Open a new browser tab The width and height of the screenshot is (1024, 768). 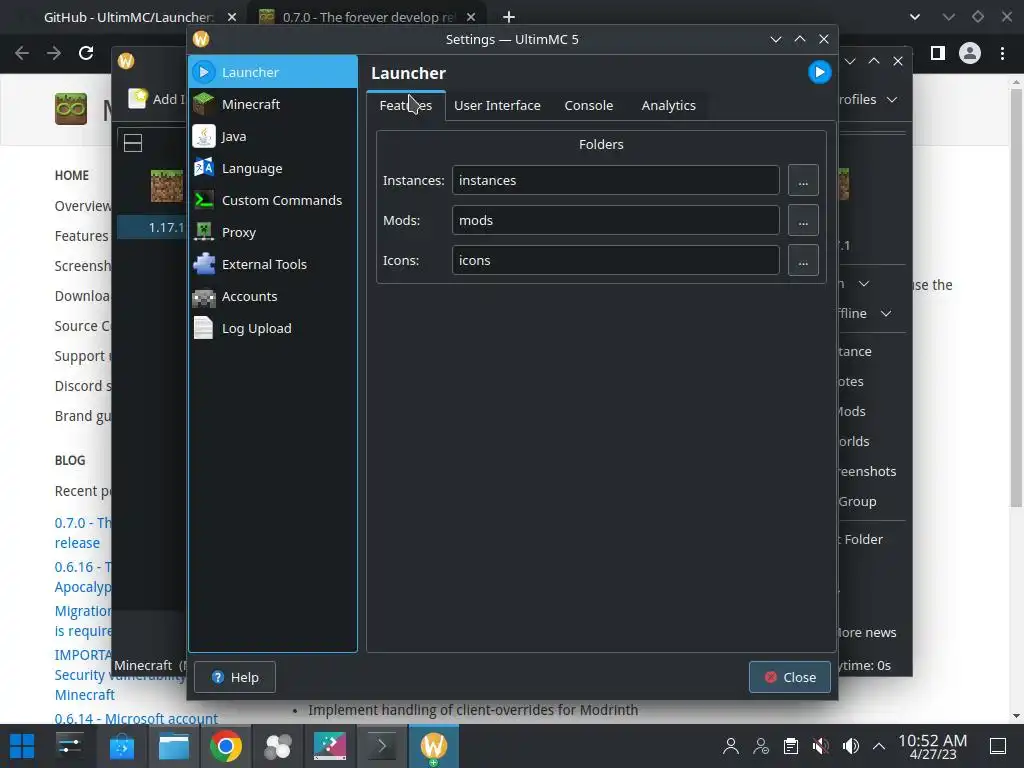pyautogui.click(x=509, y=17)
